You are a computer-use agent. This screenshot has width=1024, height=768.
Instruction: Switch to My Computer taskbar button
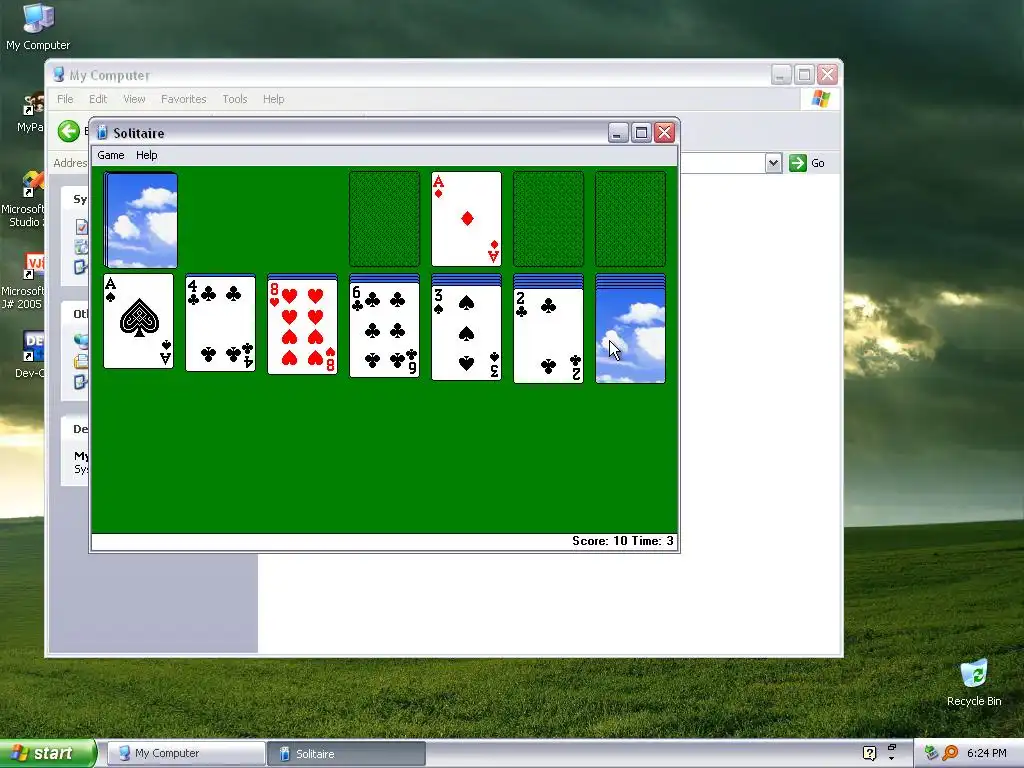[x=186, y=754]
